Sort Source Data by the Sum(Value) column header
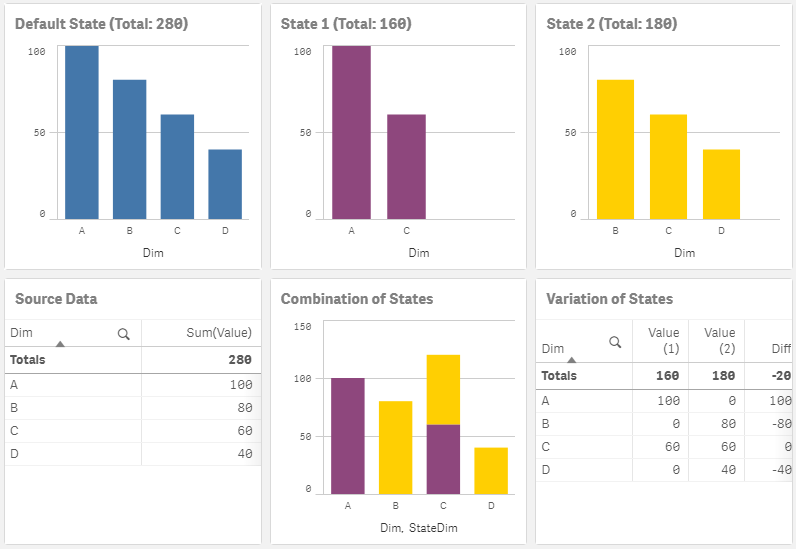The height and width of the screenshot is (549, 796). click(x=222, y=333)
